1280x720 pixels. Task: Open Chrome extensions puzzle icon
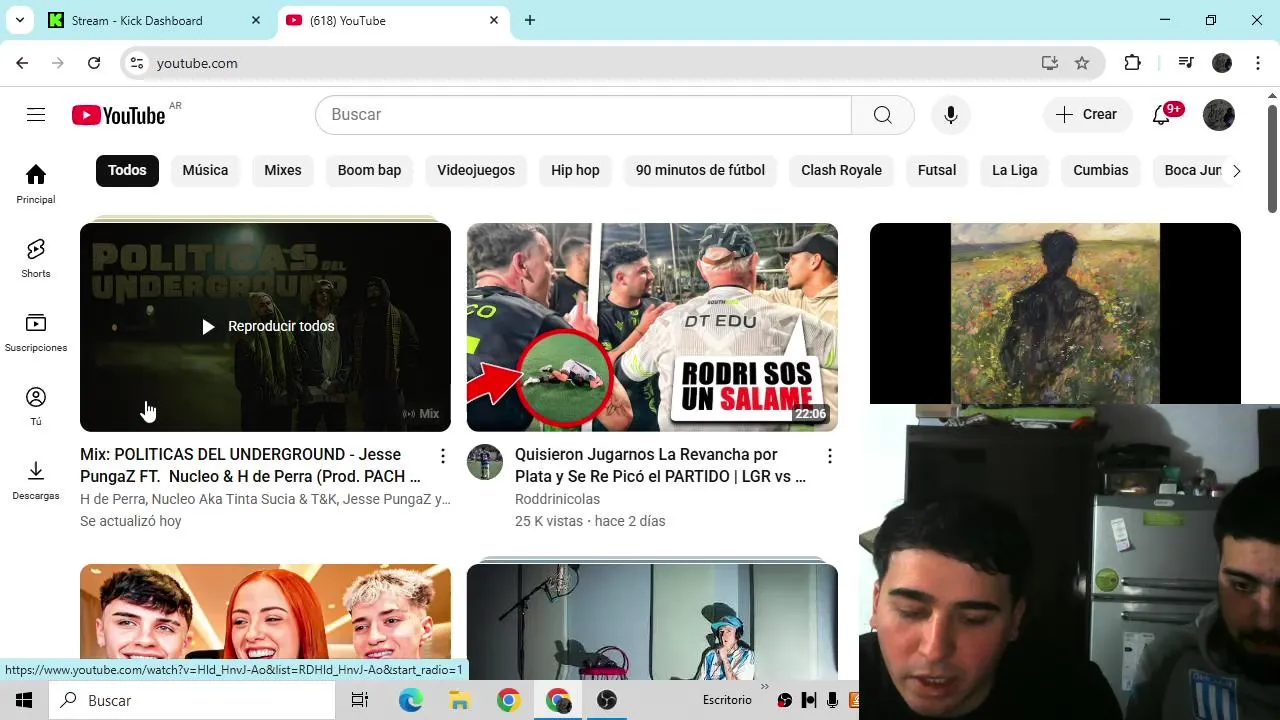click(x=1132, y=63)
